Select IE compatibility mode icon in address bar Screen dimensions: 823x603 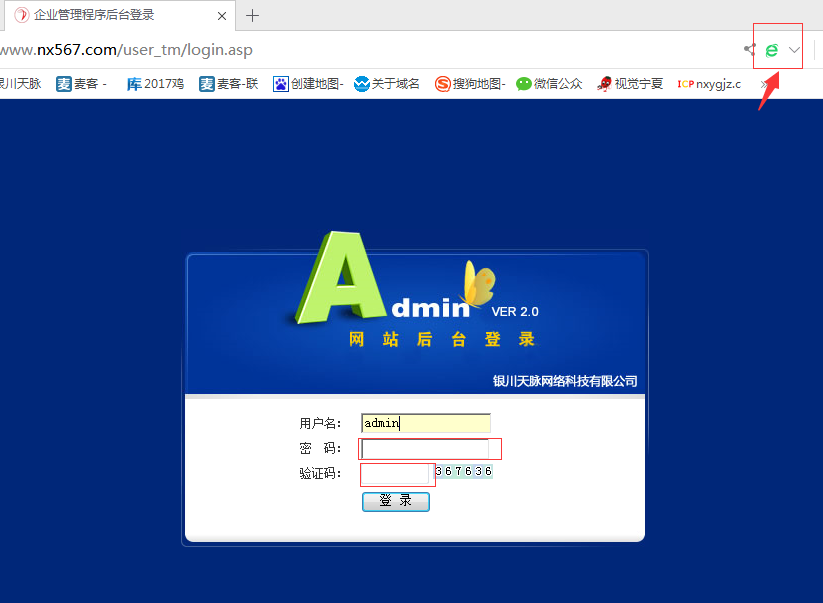point(770,48)
